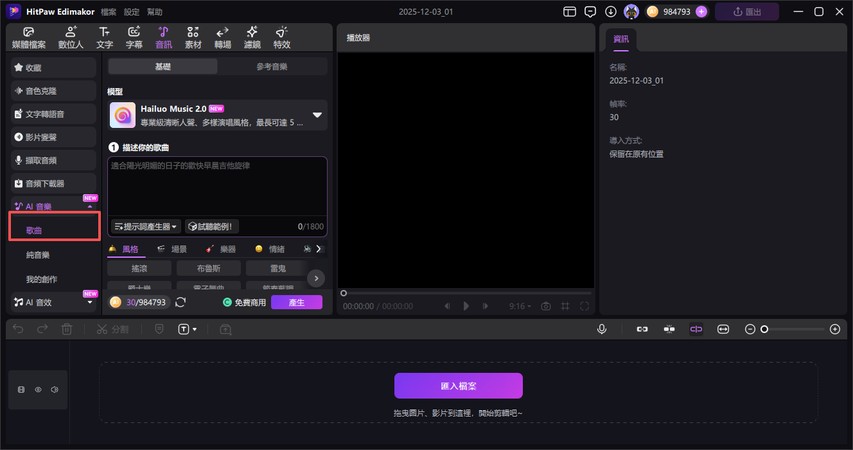Open the 9:16 aspect ratio dropdown

[520, 306]
